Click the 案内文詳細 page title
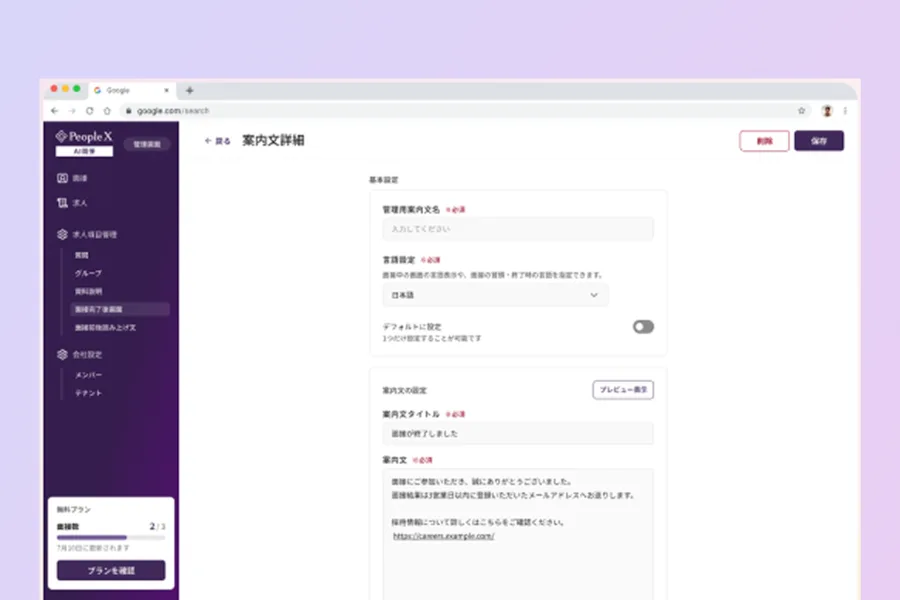900x600 pixels. [273, 141]
